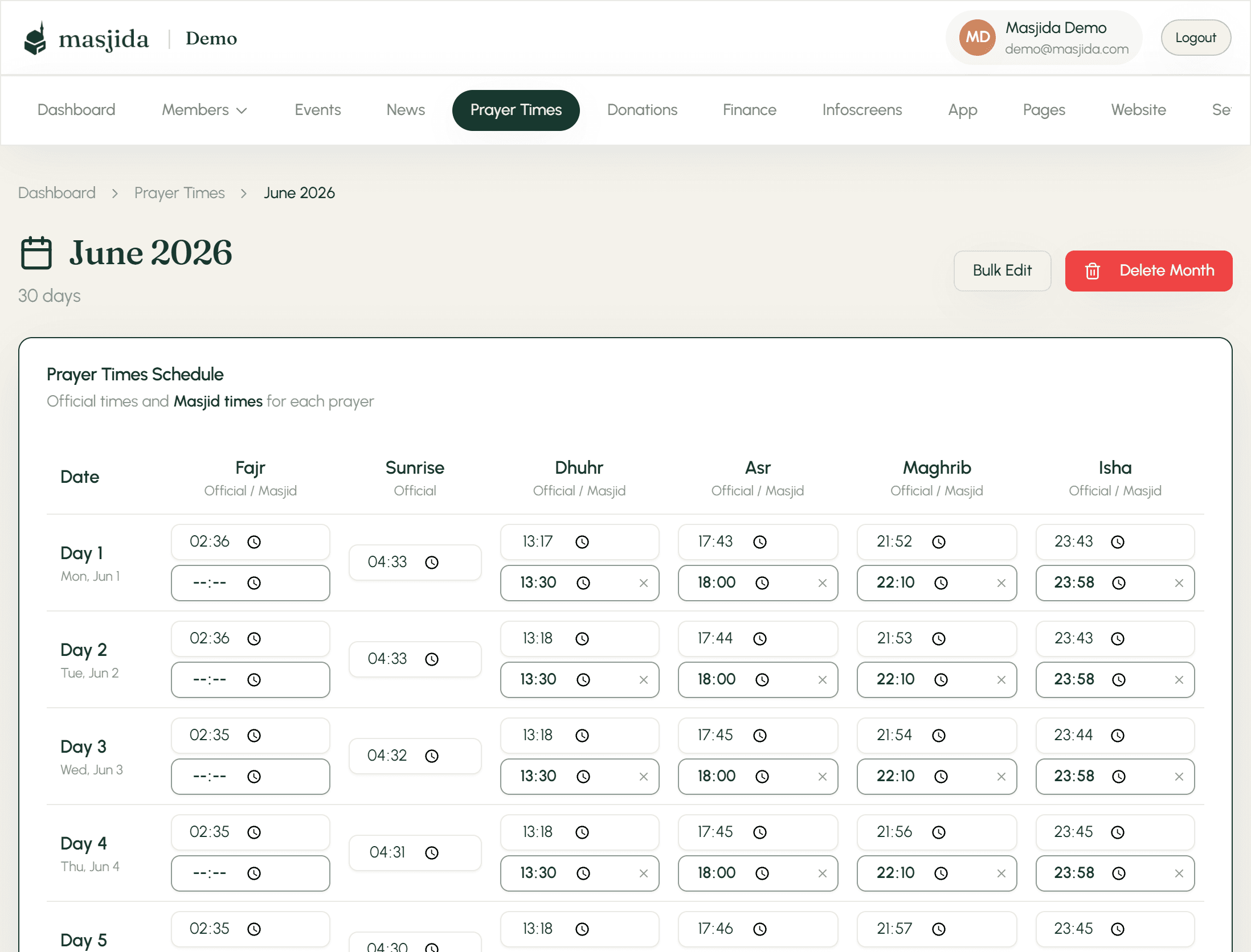Viewport: 1251px width, 952px height.
Task: Clear Day 3 Asr masjid time 18:00
Action: (823, 776)
